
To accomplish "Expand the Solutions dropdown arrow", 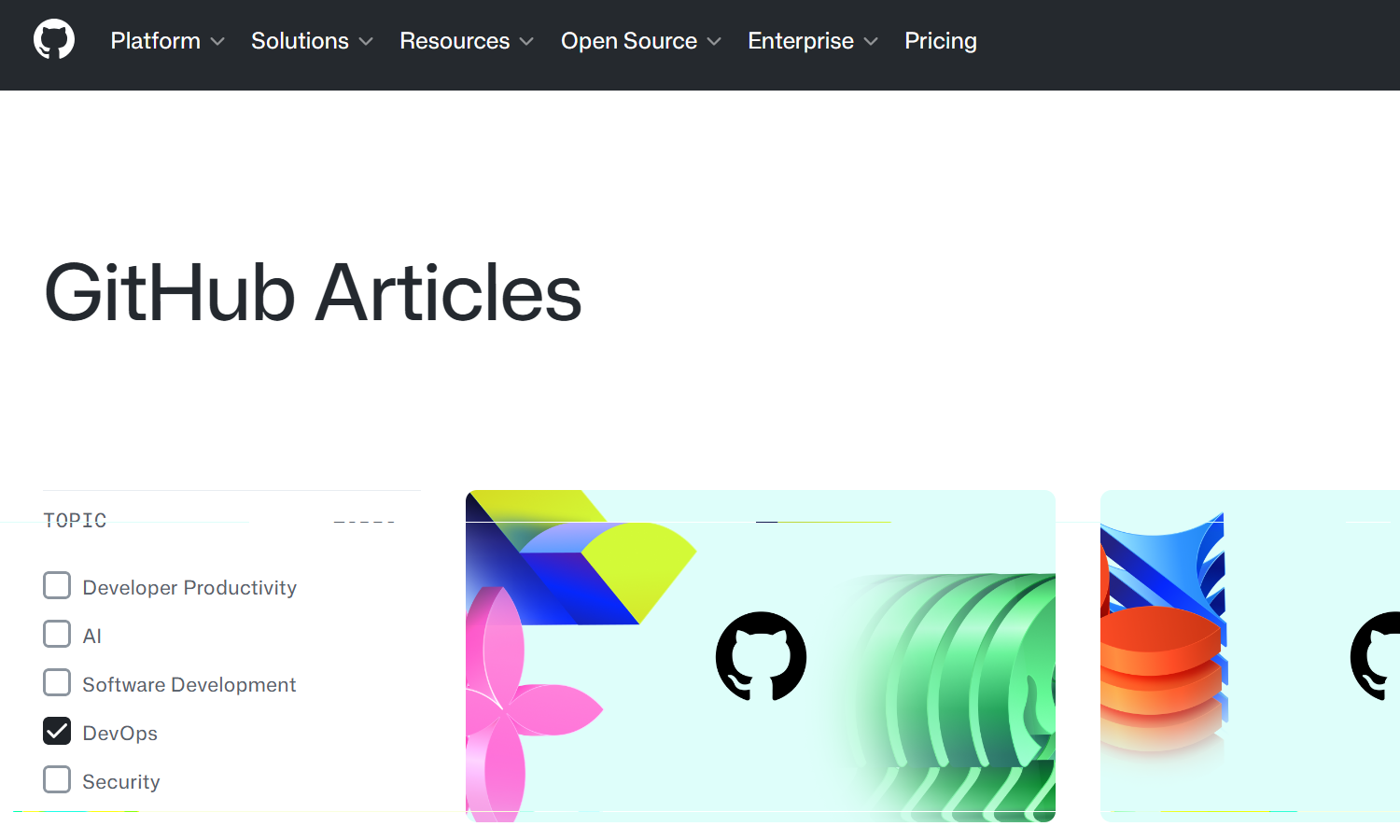I will (366, 42).
